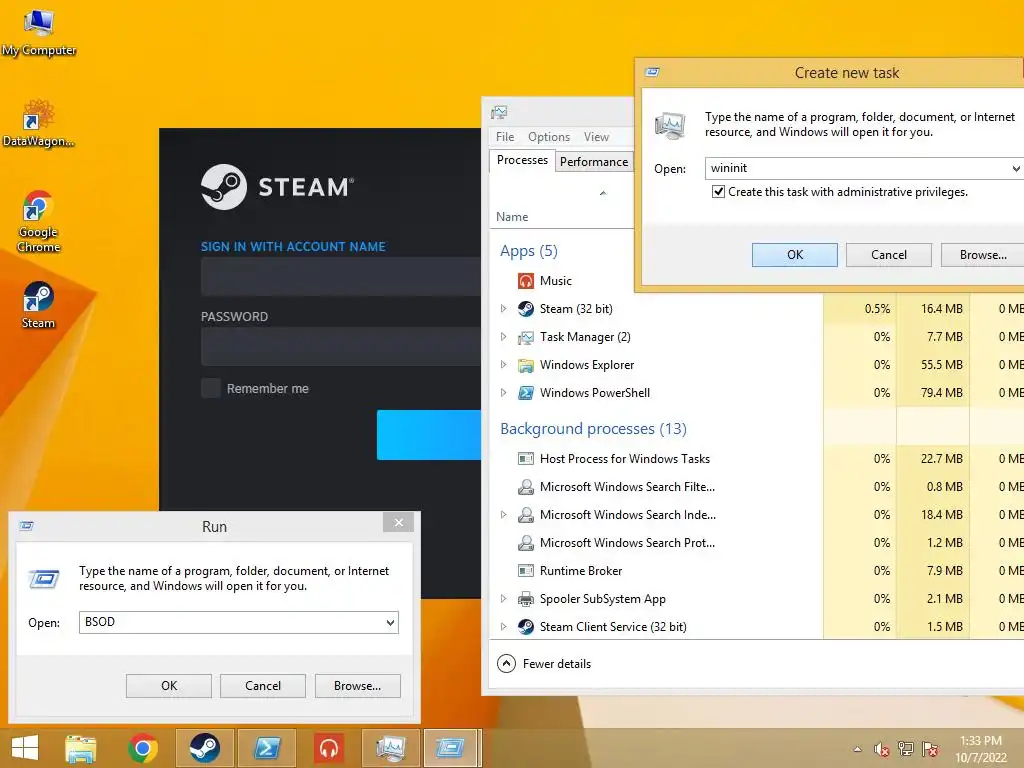The width and height of the screenshot is (1024, 768).
Task: Click the Steam account name field
Action: [341, 276]
